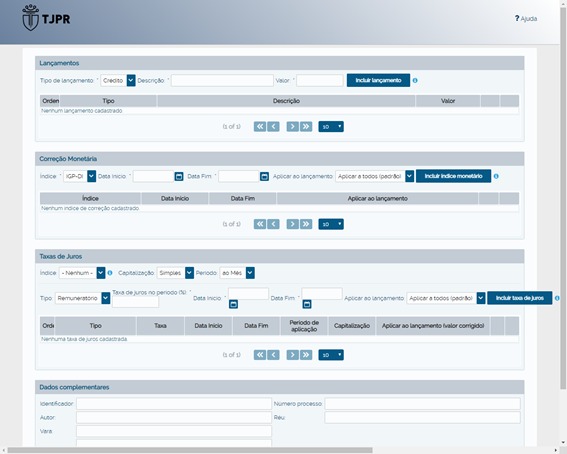Click info icon next to Taxas de Juros Índice
Image resolution: width=567 pixels, height=454 pixels.
(x=110, y=273)
